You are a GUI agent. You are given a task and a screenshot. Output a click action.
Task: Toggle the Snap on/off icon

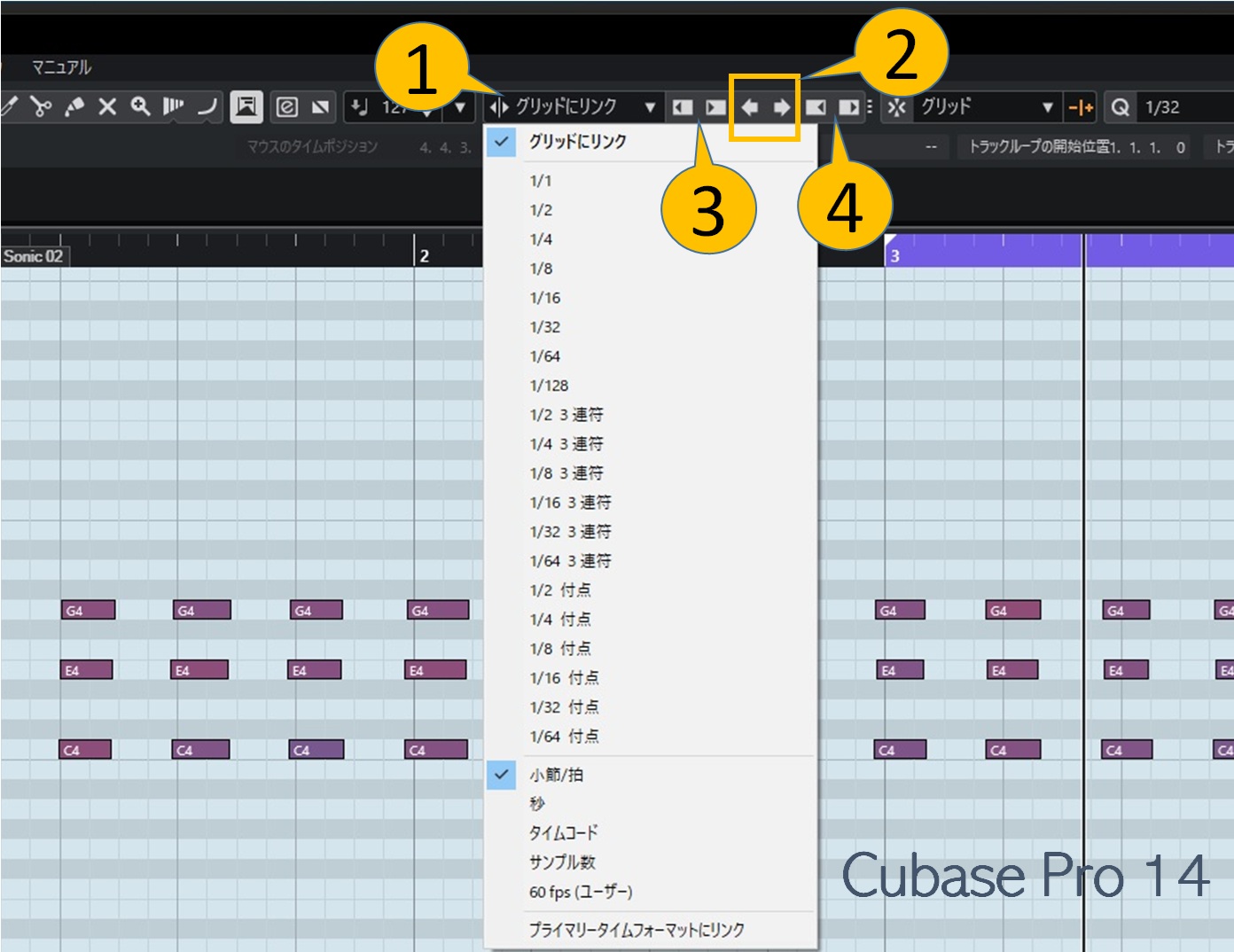896,107
